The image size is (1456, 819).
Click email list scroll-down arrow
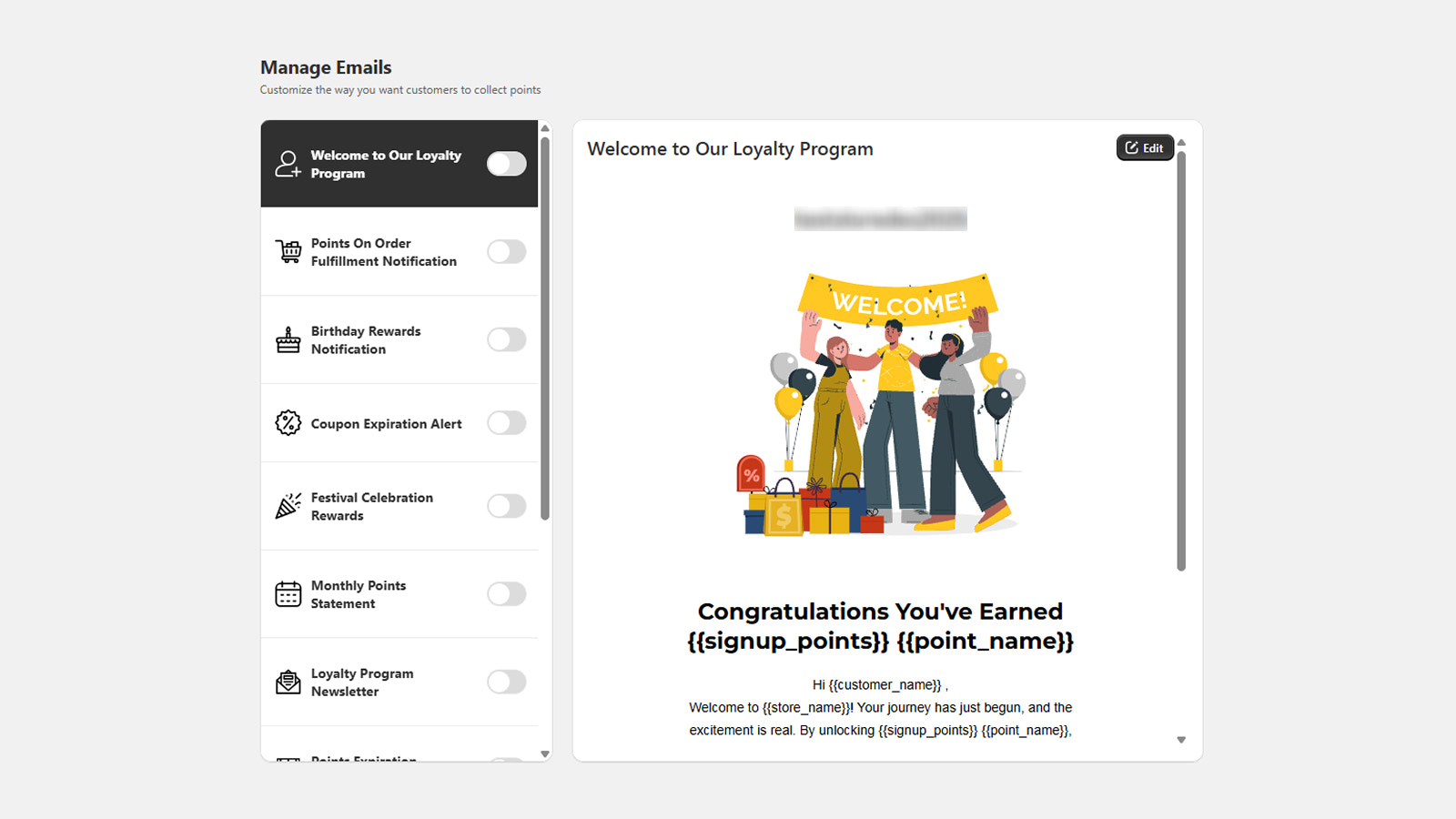click(x=545, y=753)
